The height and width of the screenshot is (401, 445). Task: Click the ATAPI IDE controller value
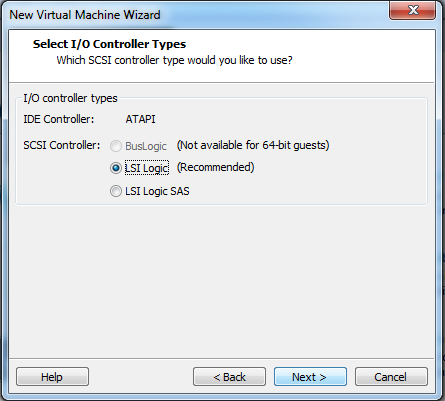[140, 119]
